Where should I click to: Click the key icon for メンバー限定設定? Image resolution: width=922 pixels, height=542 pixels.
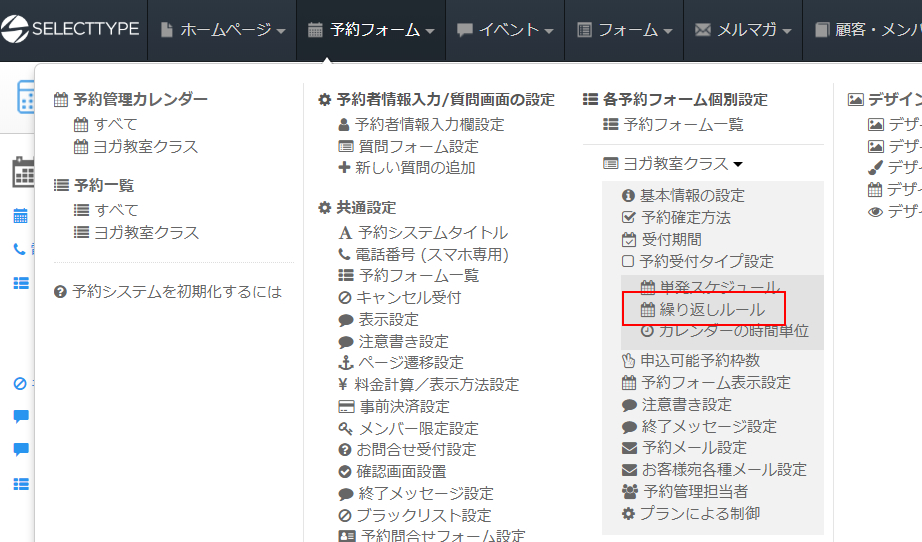click(346, 429)
